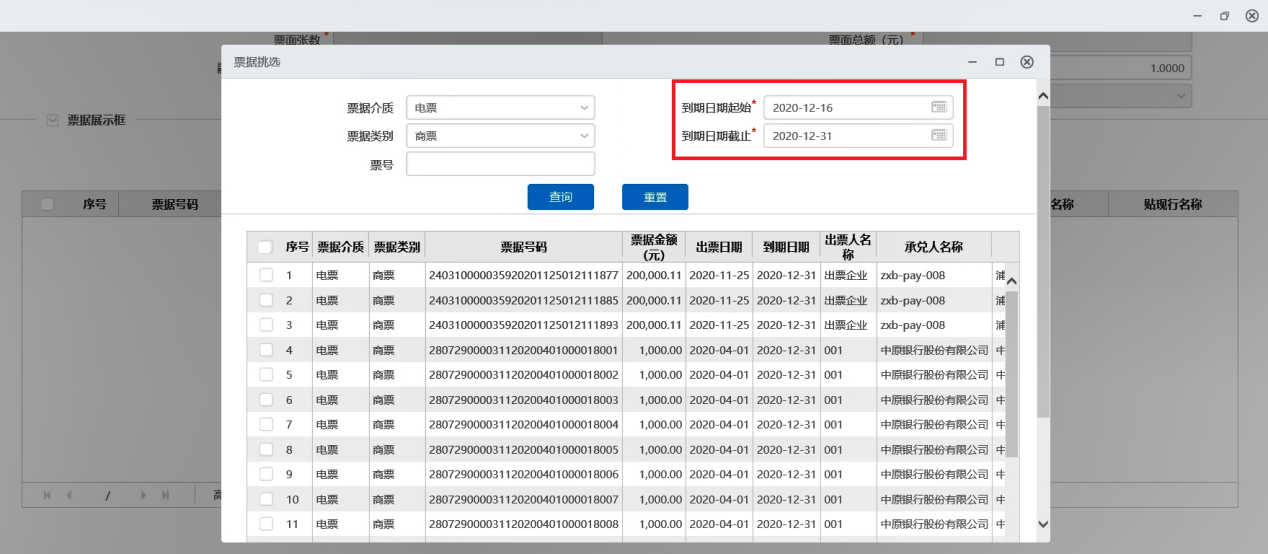1268x554 pixels.
Task: Sort by 出票日期 column header
Action: point(719,247)
